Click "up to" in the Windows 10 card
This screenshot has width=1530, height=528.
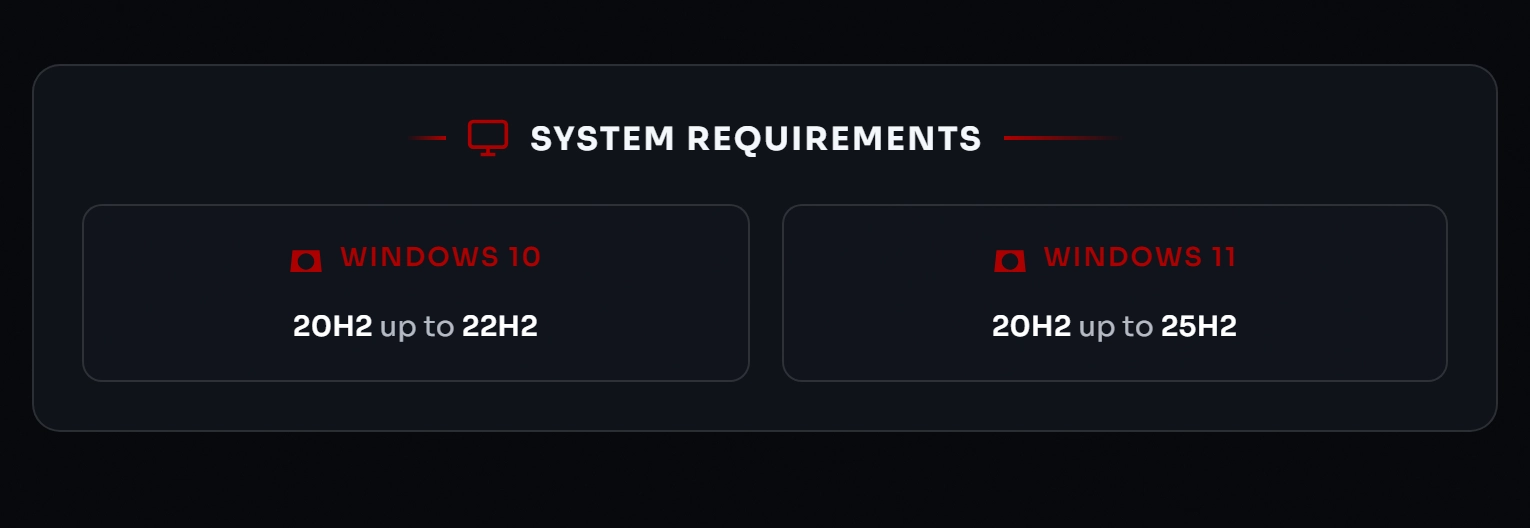click(x=416, y=326)
